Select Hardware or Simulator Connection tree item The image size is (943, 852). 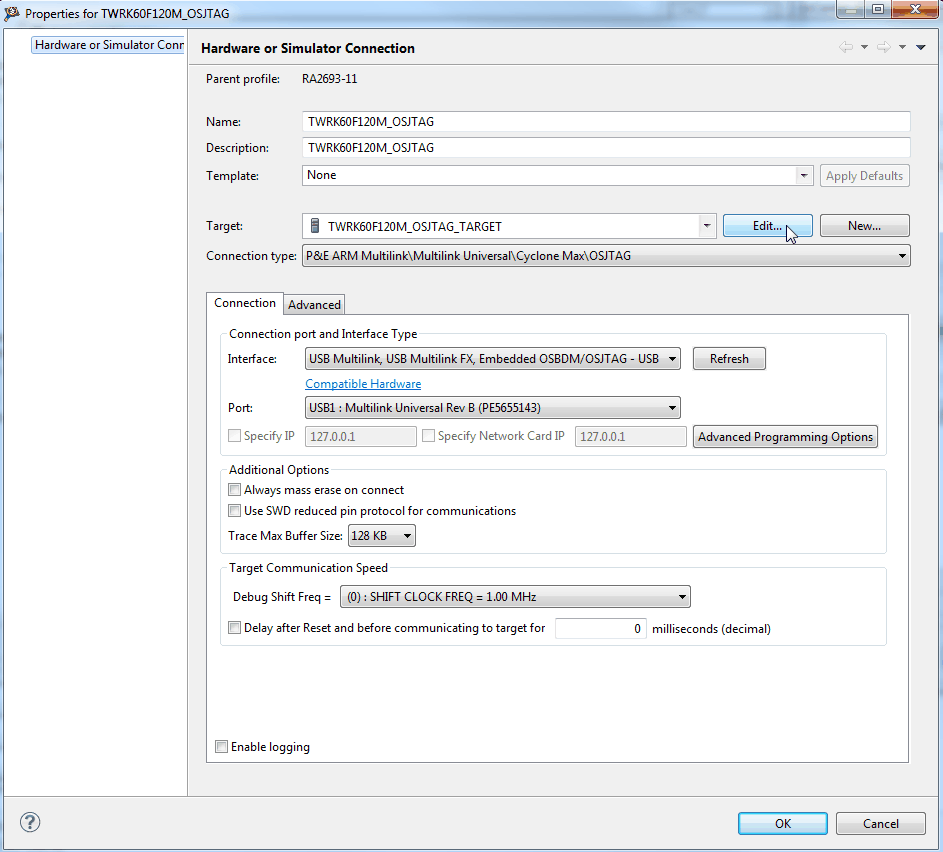(x=109, y=45)
